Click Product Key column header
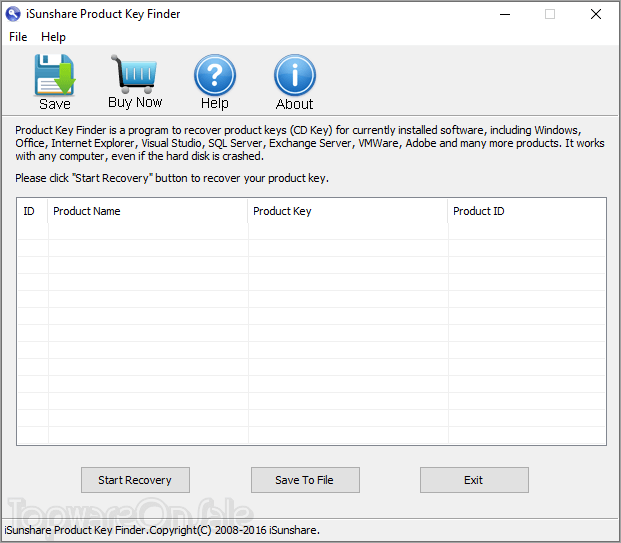 (x=348, y=211)
